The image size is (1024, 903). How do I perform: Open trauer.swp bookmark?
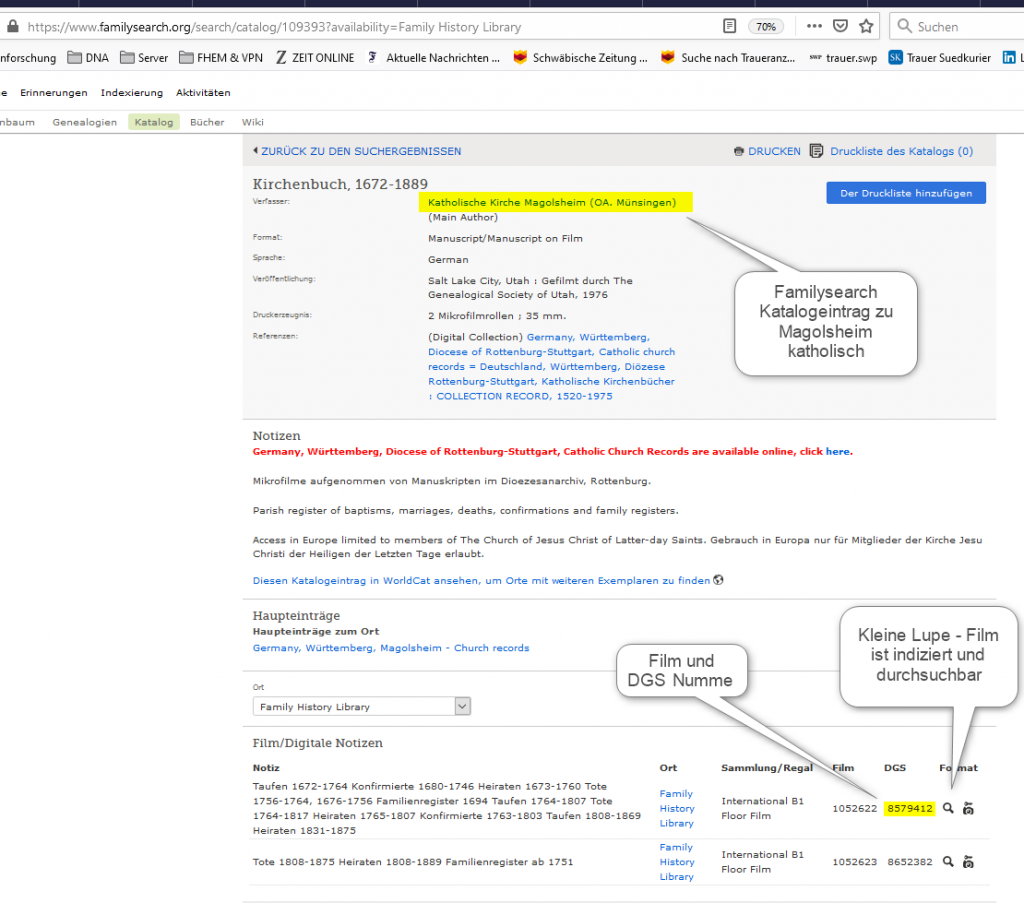pyautogui.click(x=843, y=57)
